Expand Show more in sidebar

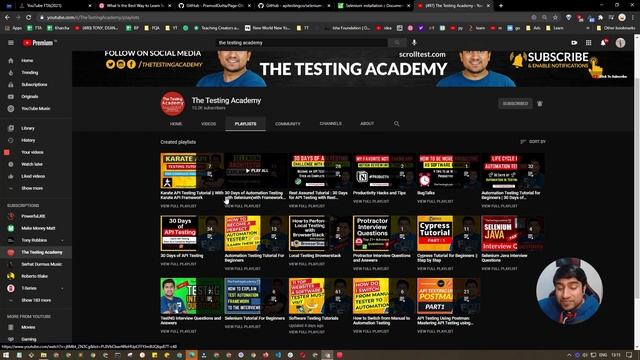tap(36, 188)
